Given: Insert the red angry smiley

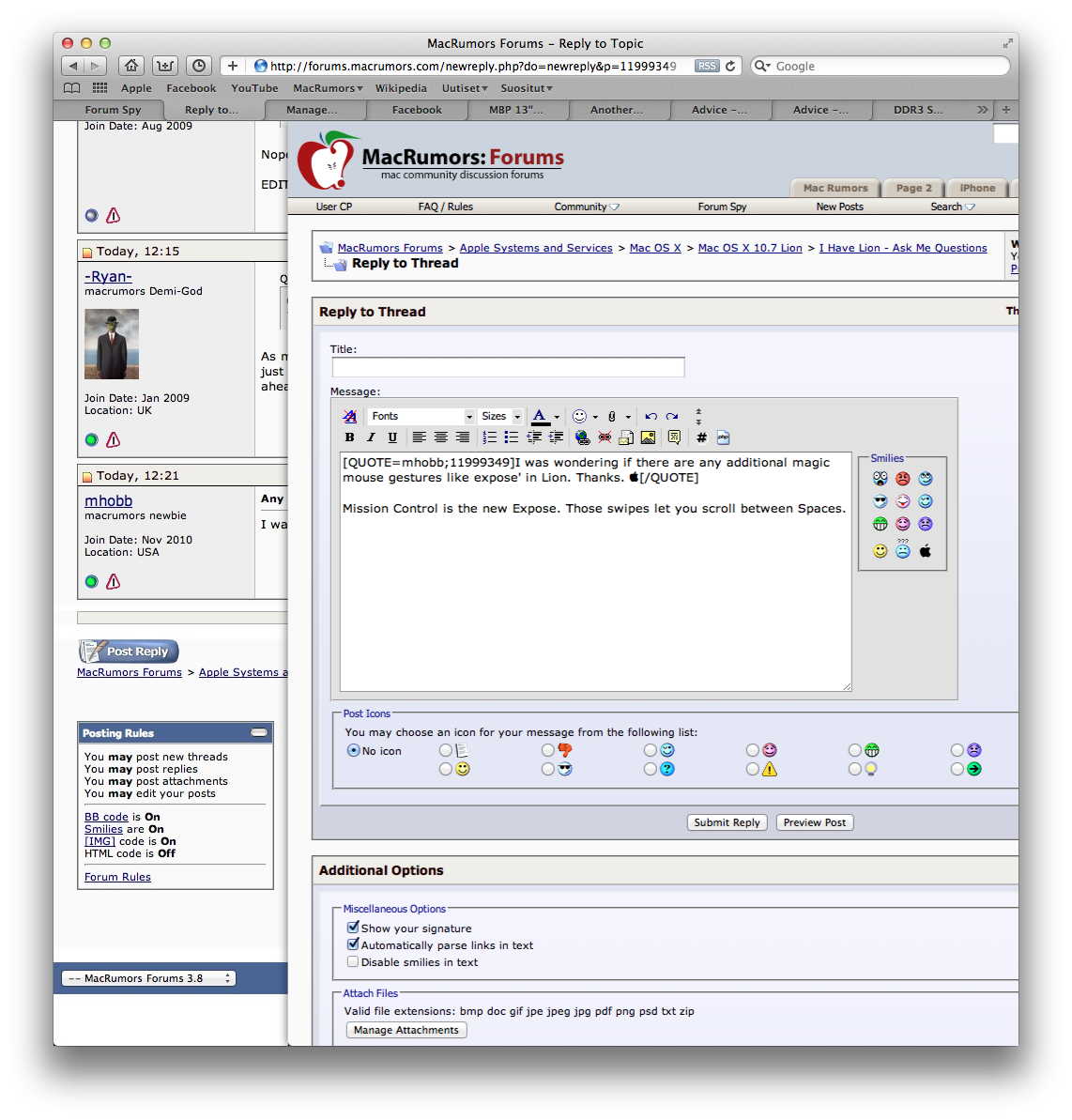Looking at the screenshot, I should [903, 480].
